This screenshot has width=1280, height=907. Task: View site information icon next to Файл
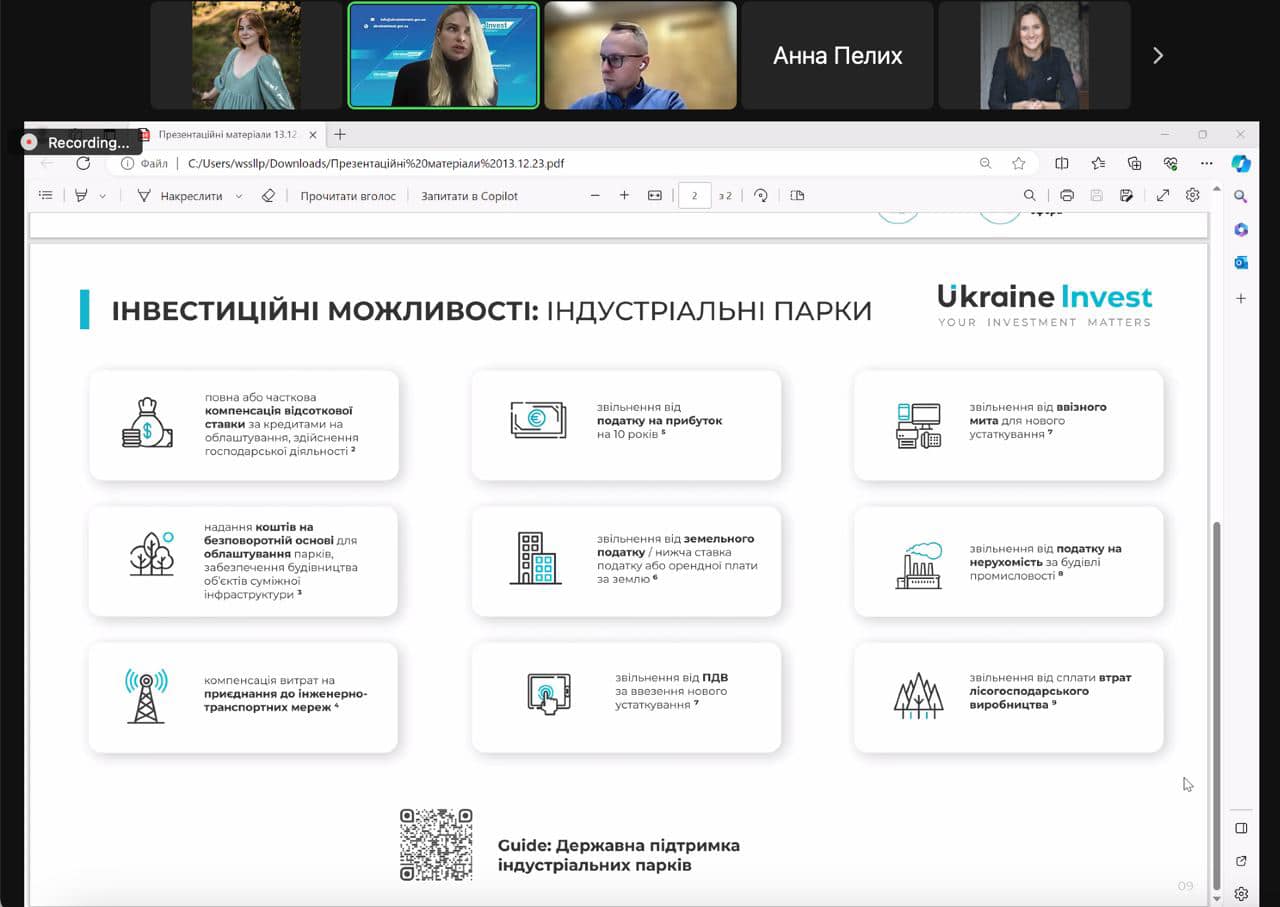coord(127,163)
